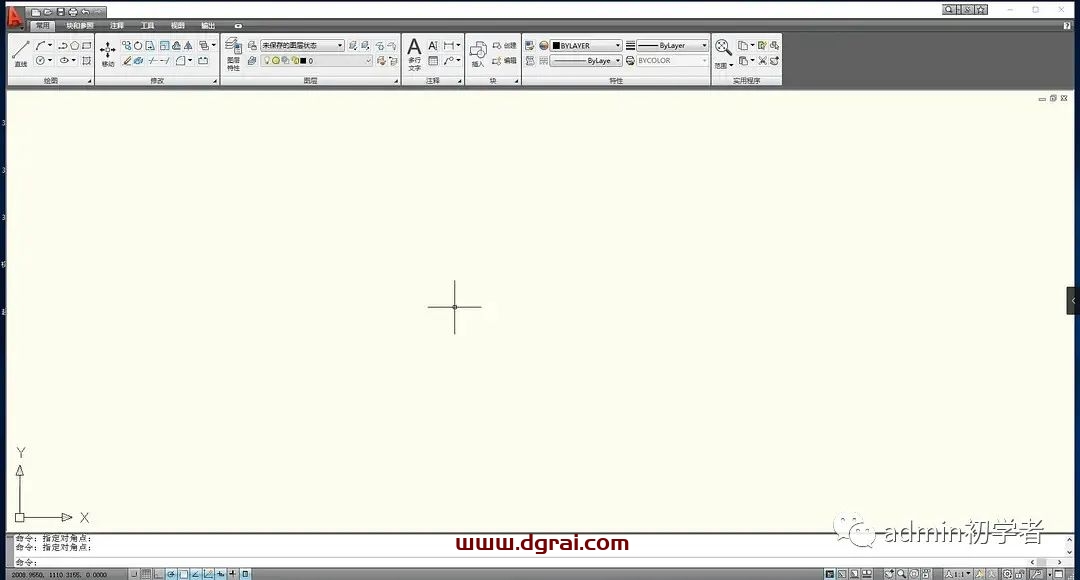Activate the Erase tool in Modify panel
Screen dimensions: 1080x580
click(x=127, y=61)
